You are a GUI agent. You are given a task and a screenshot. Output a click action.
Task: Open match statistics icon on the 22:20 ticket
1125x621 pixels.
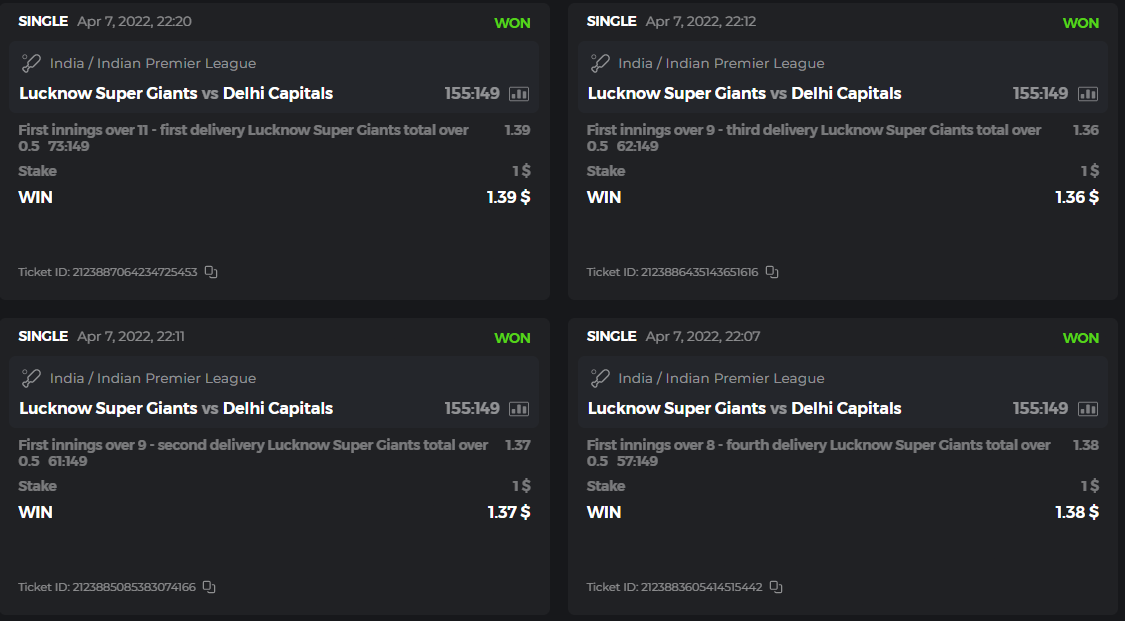point(519,94)
